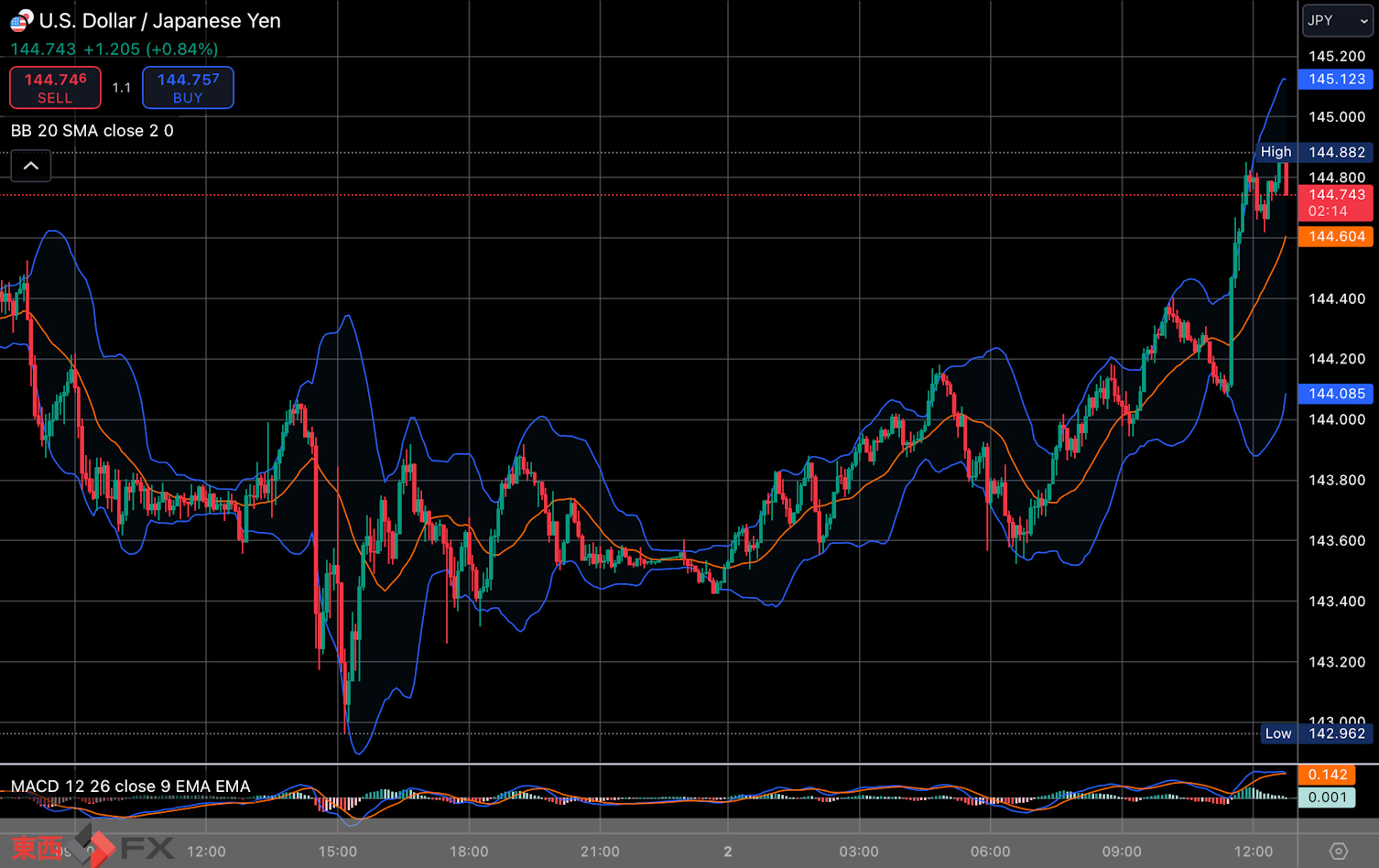
Task: Click the 06:00 time axis label
Action: [x=991, y=852]
